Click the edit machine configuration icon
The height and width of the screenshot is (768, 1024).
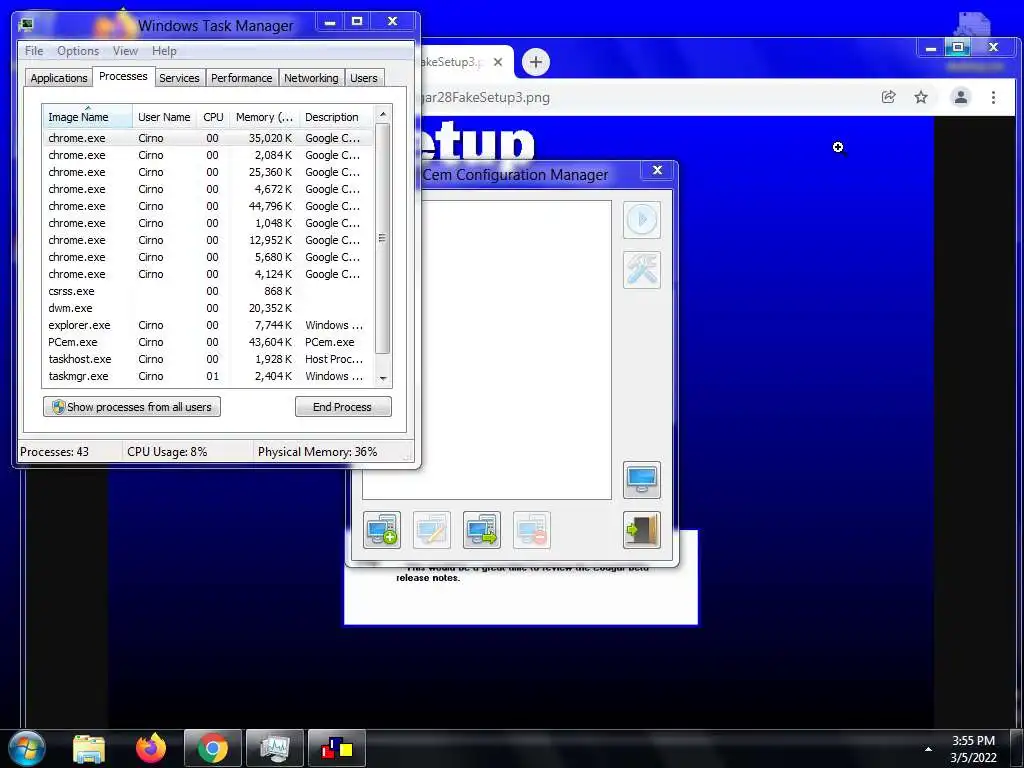[432, 530]
